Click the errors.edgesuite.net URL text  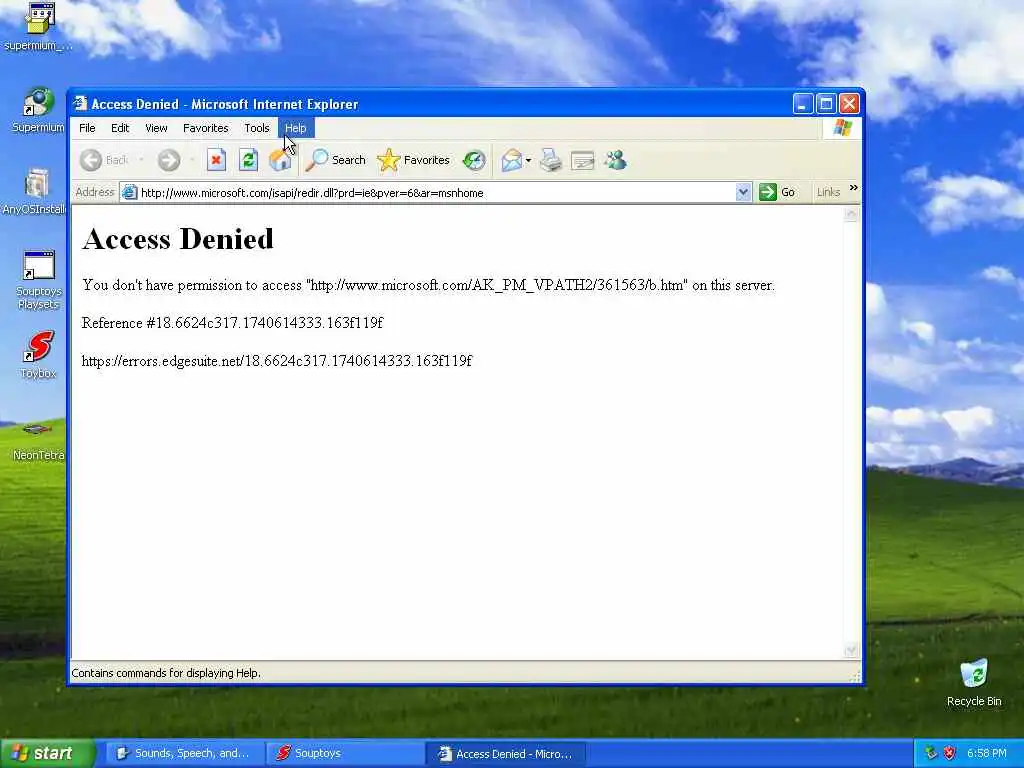point(277,360)
